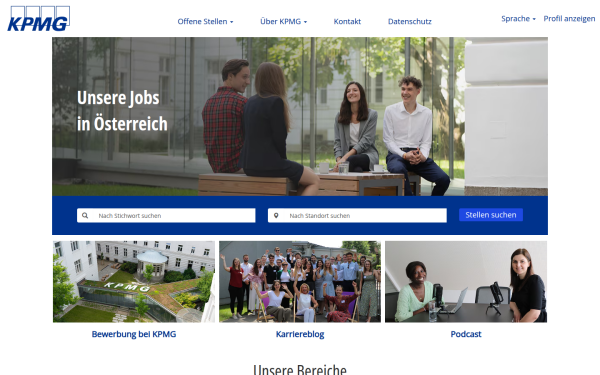600x375 pixels.
Task: Focus the Nach Stichwort suchen field
Action: (166, 215)
